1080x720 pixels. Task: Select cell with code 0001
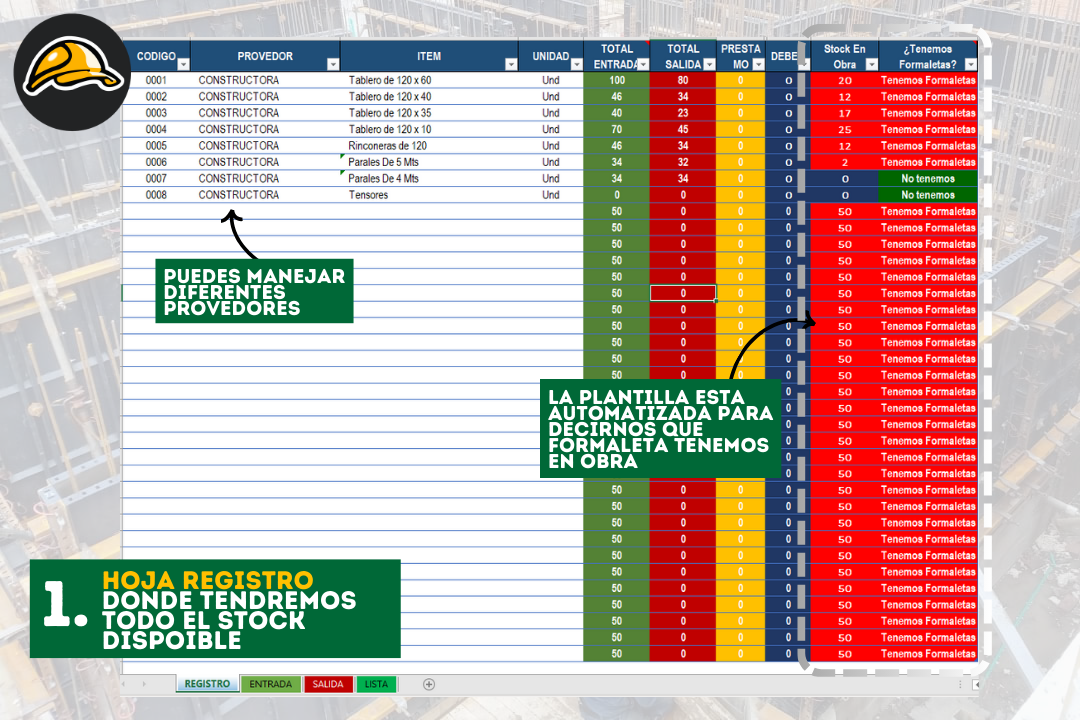point(156,80)
